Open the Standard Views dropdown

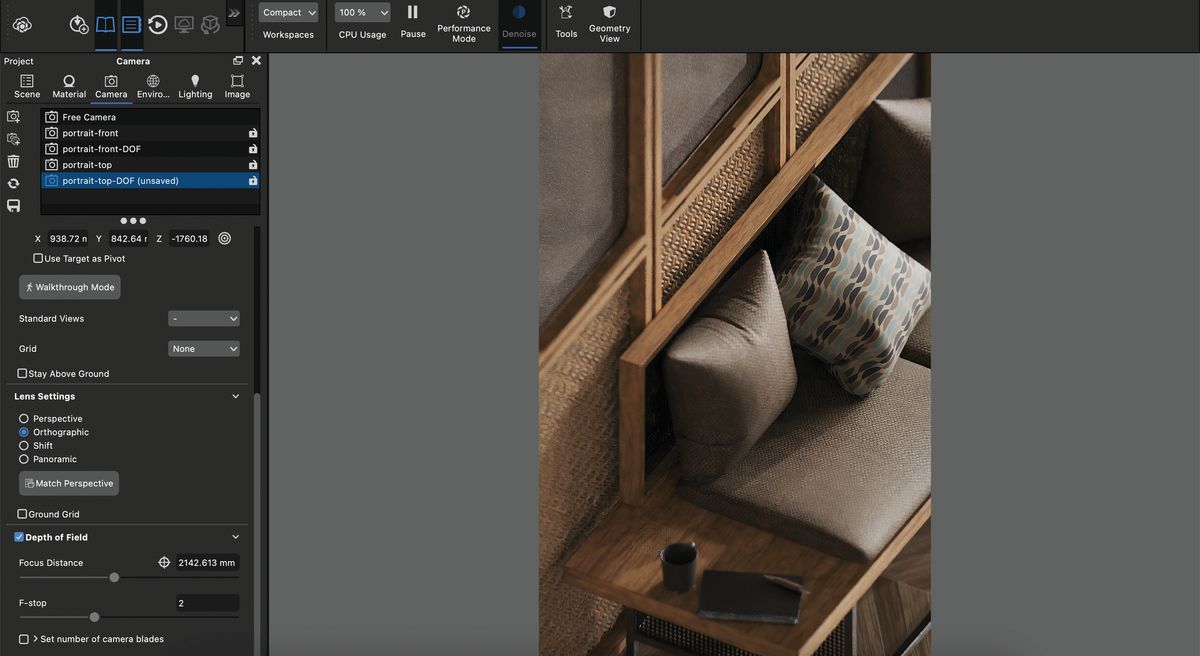point(204,318)
